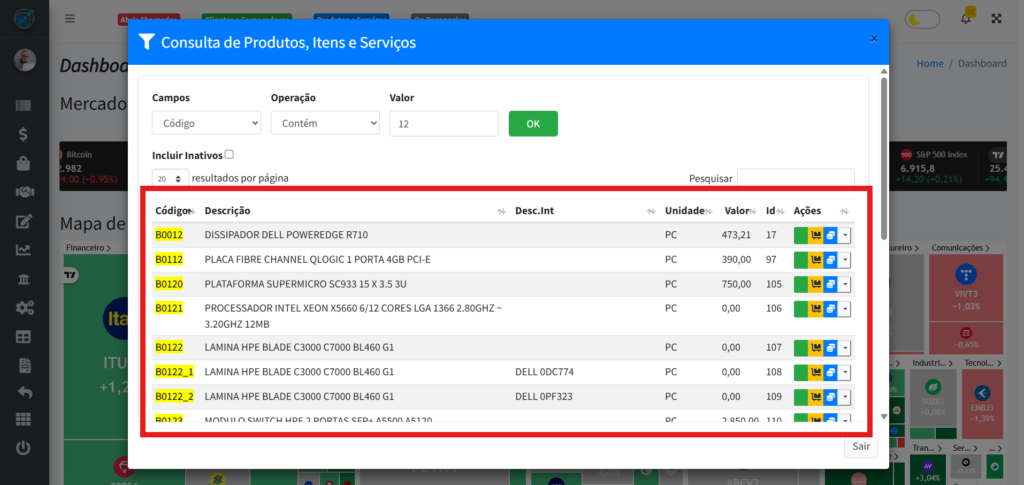Click the green action button for B0120
This screenshot has width=1024, height=485.
tap(800, 284)
